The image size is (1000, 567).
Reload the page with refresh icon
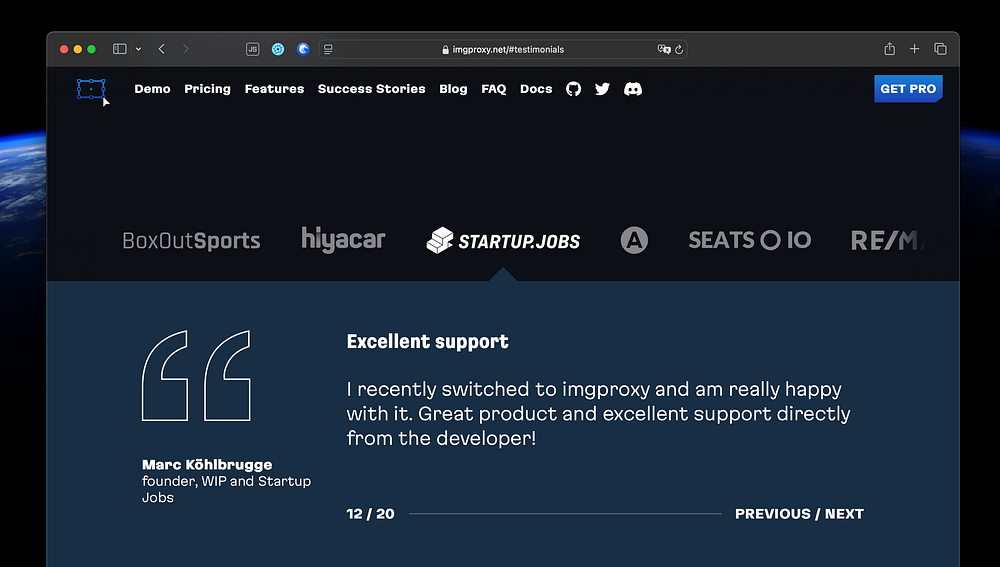679,49
